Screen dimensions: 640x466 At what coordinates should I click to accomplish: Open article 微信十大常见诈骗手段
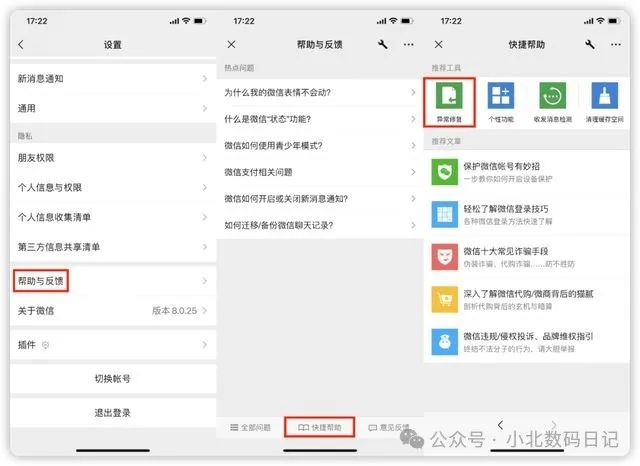[x=527, y=257]
